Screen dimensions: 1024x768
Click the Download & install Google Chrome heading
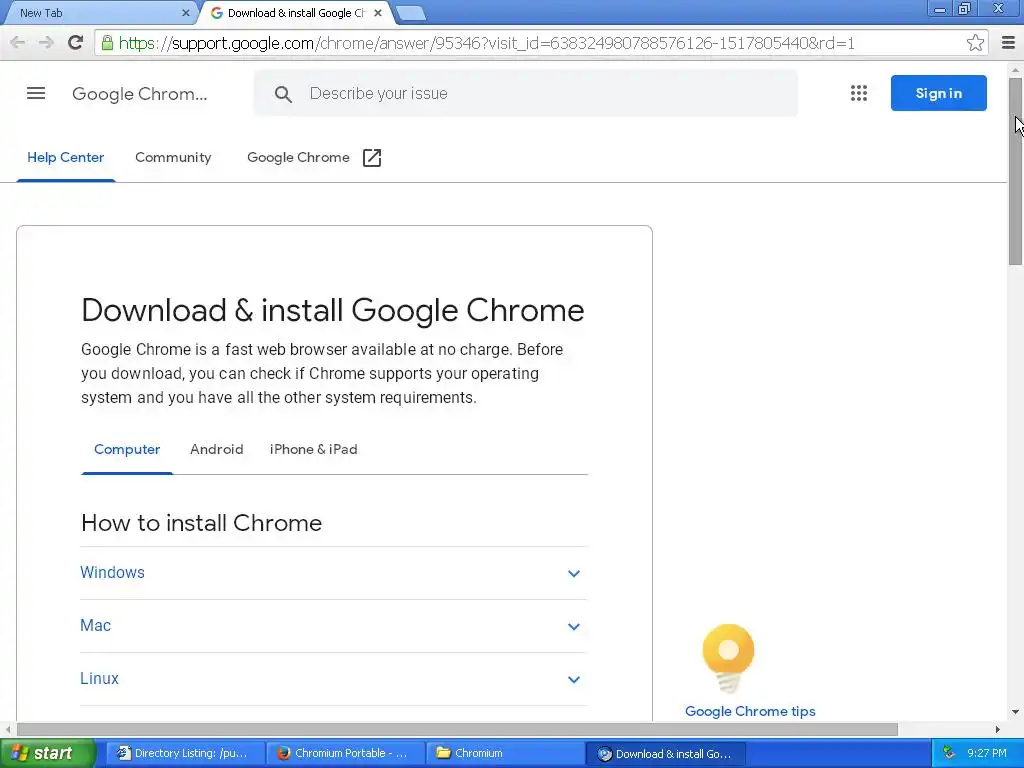point(333,310)
